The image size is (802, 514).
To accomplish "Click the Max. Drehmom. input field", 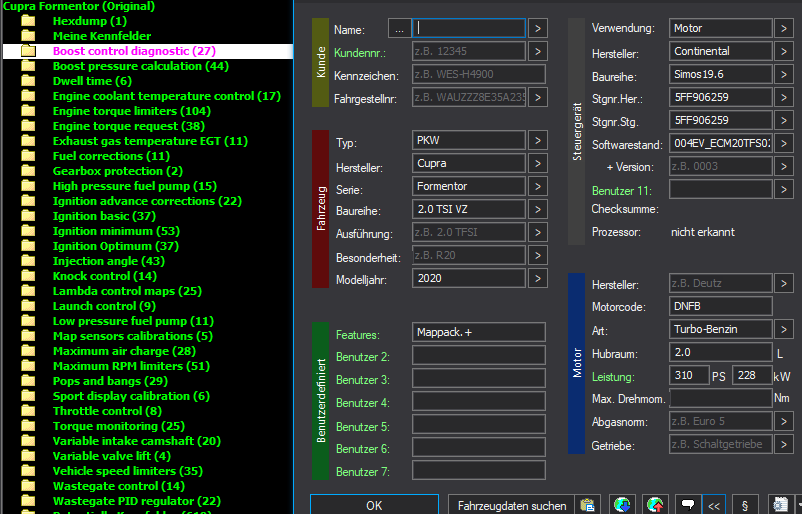I will (x=721, y=398).
